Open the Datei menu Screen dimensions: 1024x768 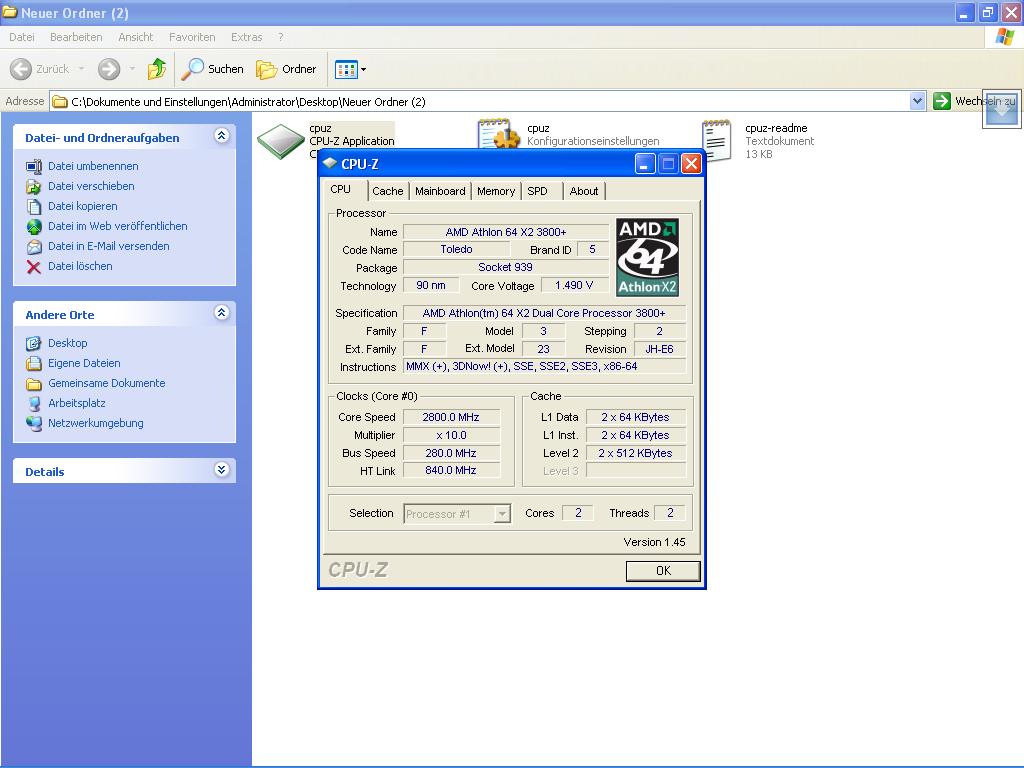pyautogui.click(x=22, y=37)
